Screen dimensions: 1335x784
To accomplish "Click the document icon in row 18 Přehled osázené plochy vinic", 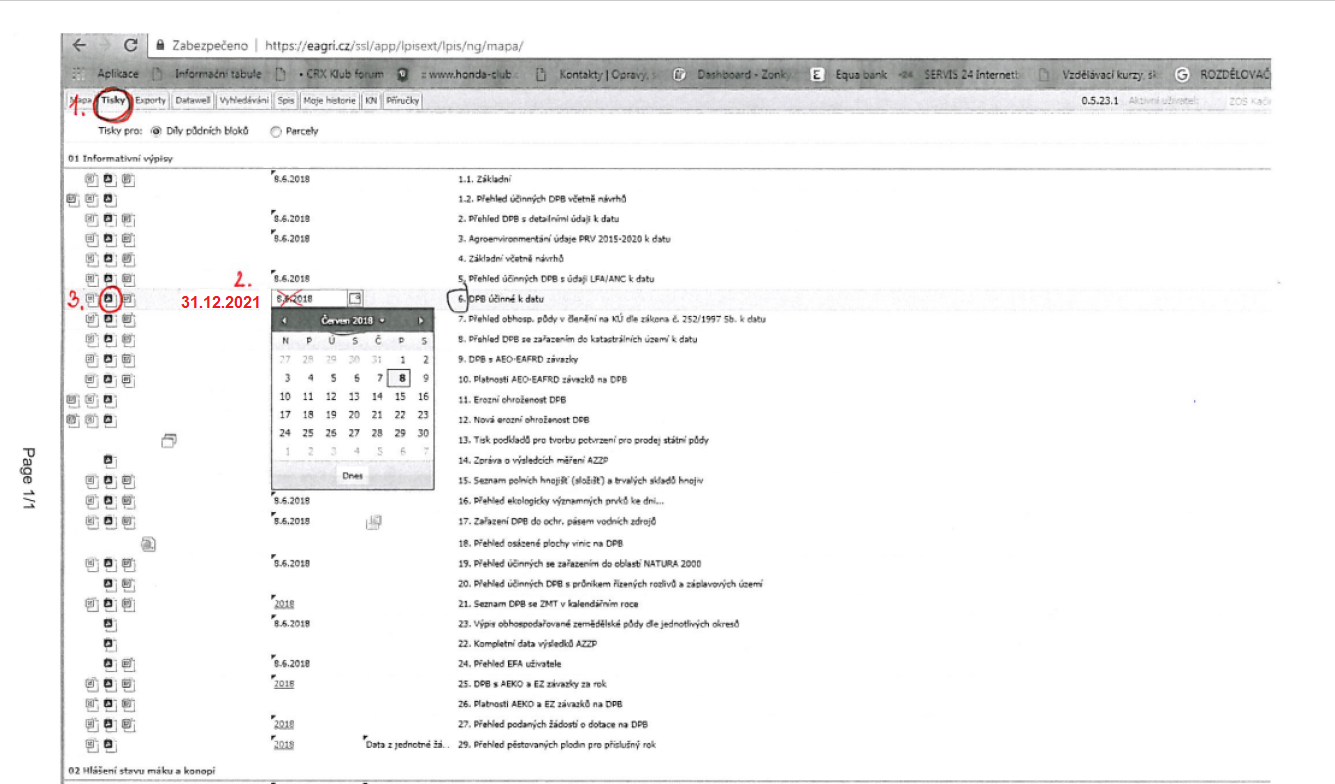I will 148,544.
